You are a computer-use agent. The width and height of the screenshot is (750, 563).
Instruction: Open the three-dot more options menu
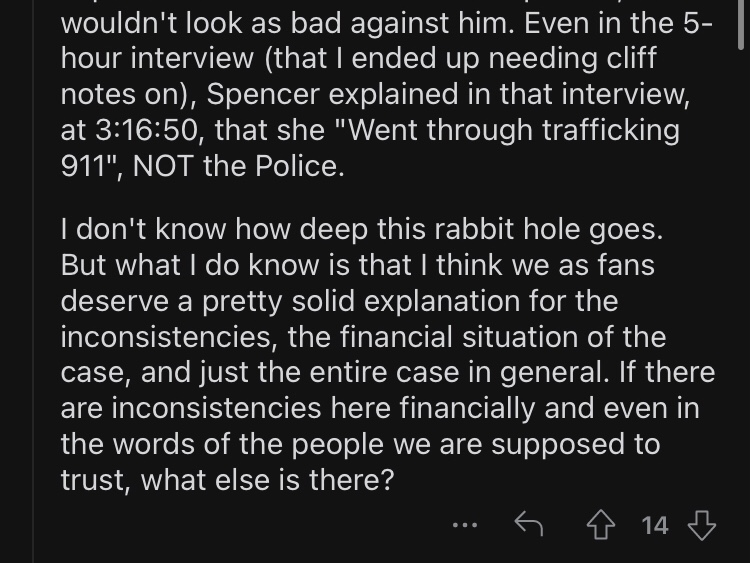tap(465, 525)
